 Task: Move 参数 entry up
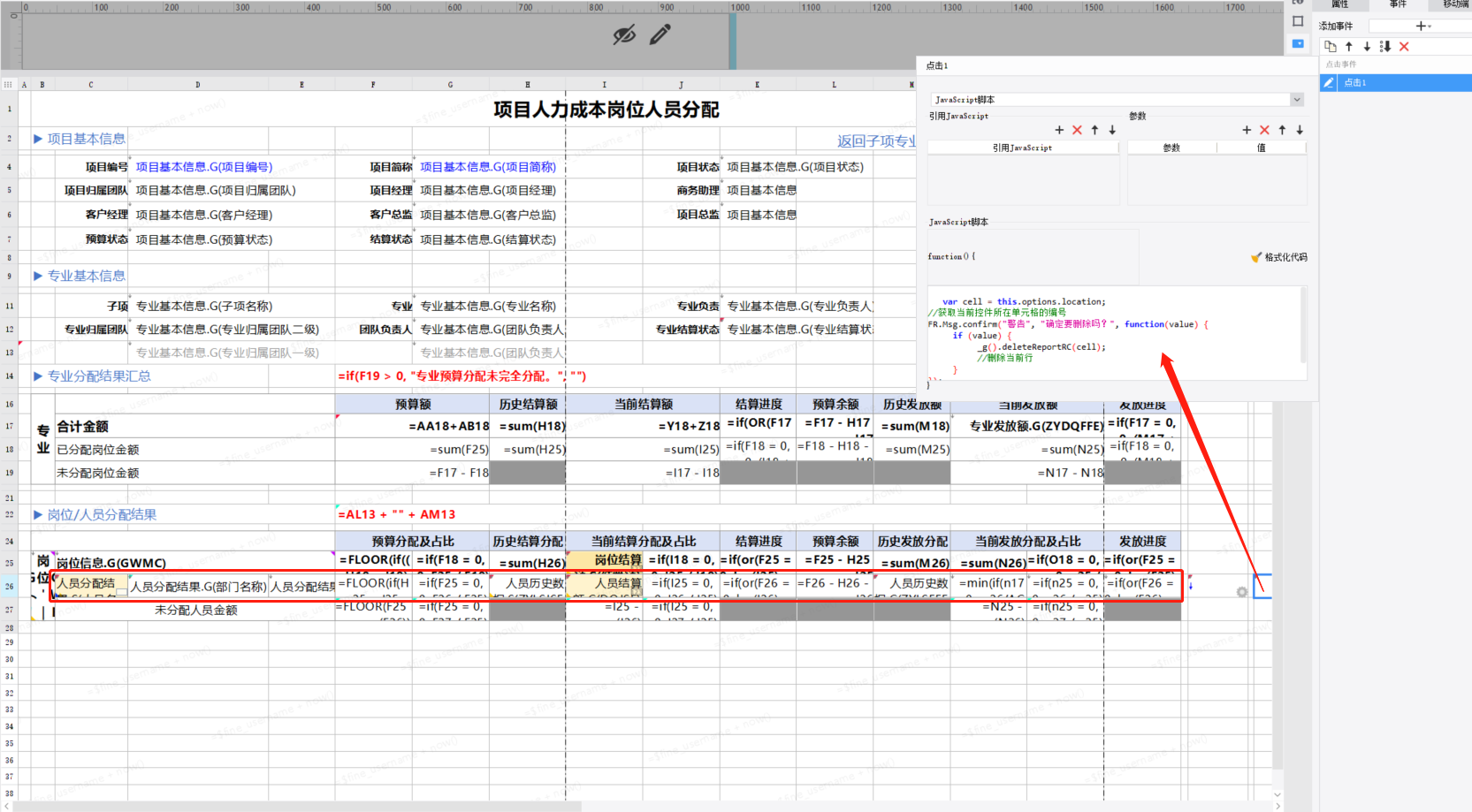click(1282, 130)
